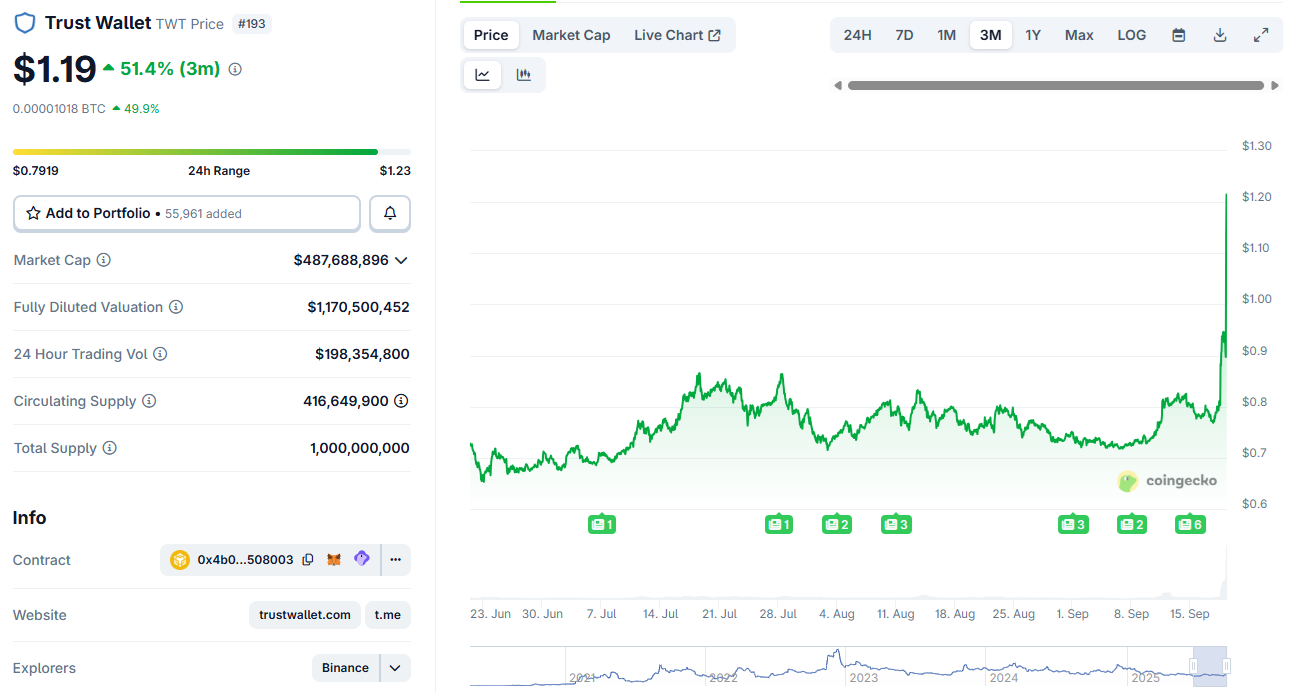Click news marker with 6 events

[1190, 524]
